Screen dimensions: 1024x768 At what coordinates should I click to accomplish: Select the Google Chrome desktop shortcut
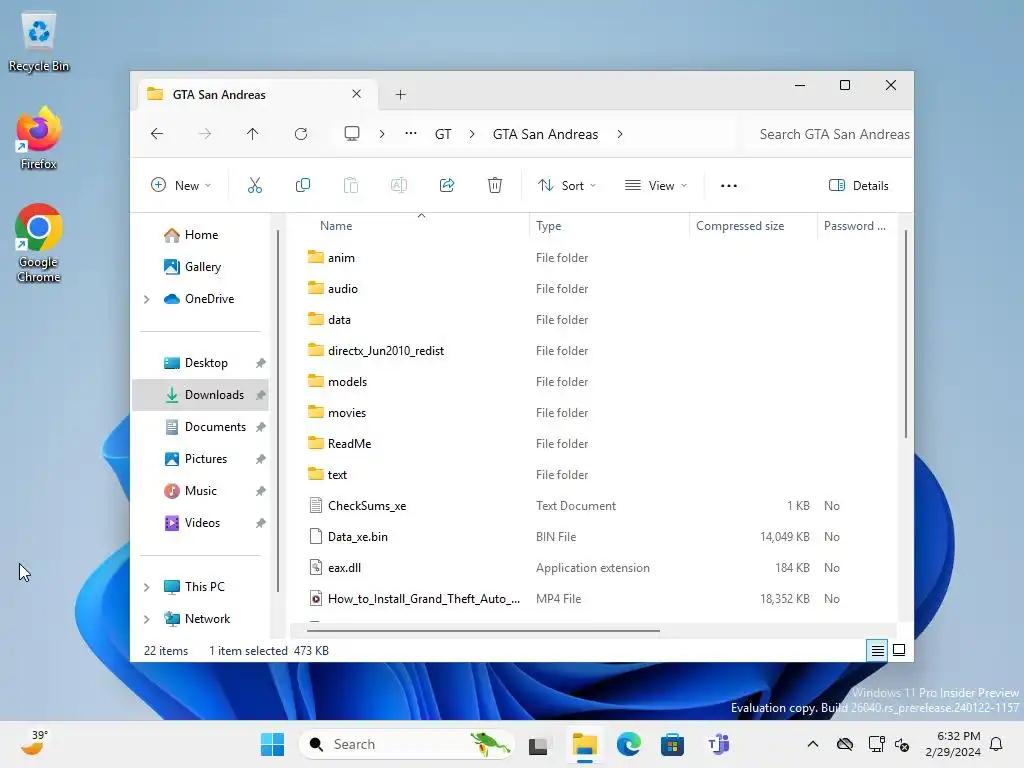click(39, 243)
